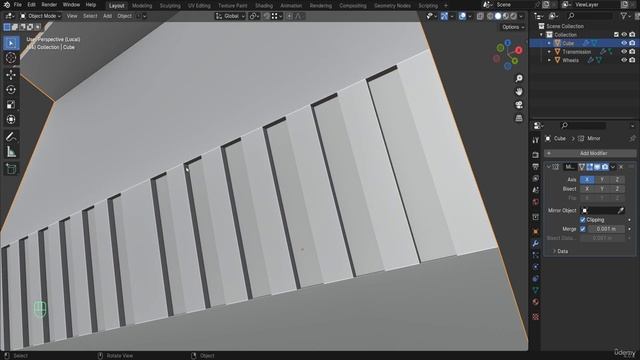The image size is (640, 360).
Task: Toggle Bisect X button
Action: pos(587,189)
